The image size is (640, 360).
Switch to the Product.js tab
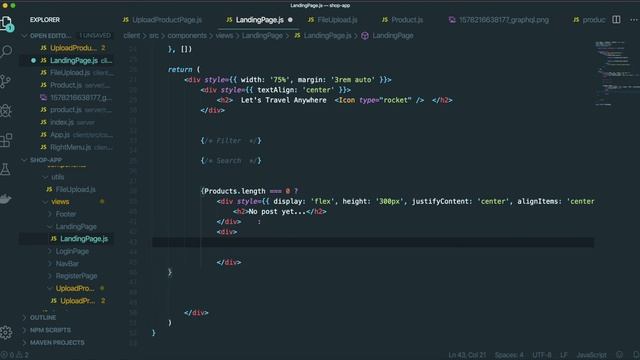tap(402, 20)
